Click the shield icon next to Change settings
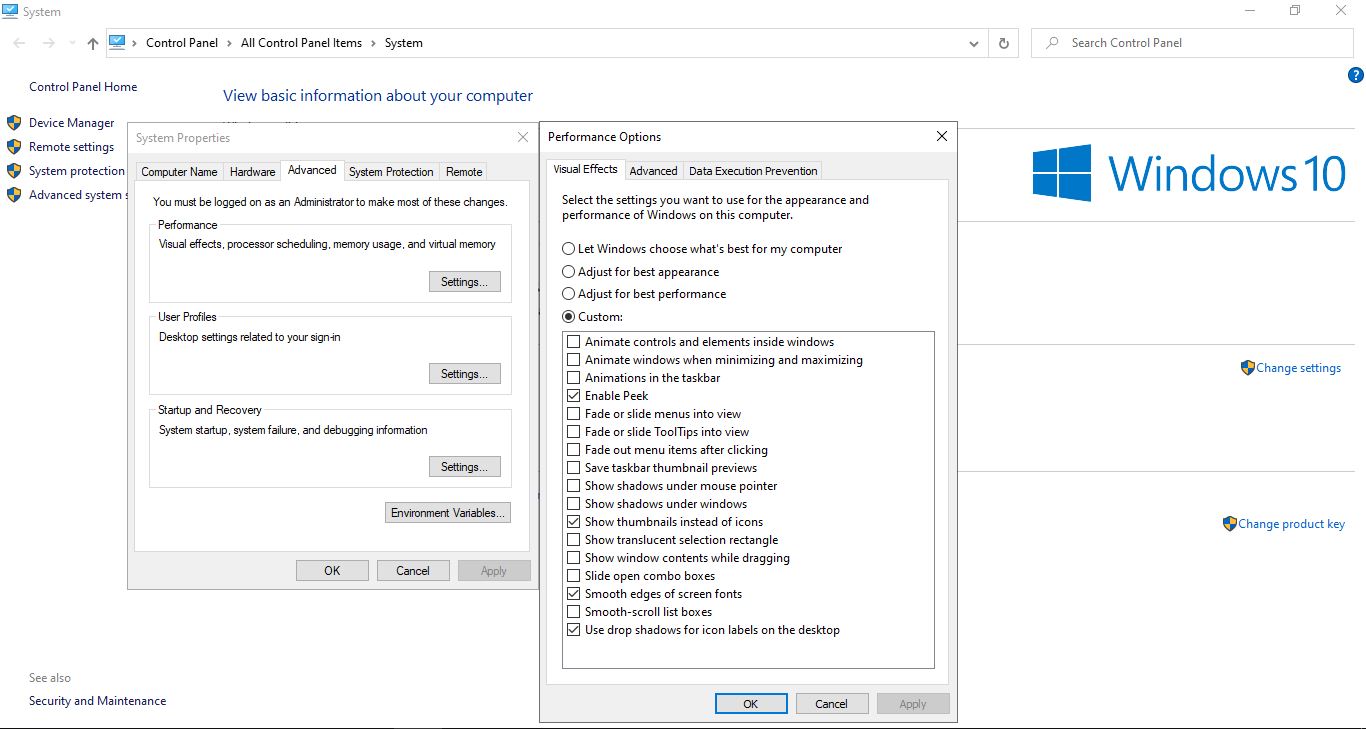Image resolution: width=1366 pixels, height=729 pixels. [1247, 368]
